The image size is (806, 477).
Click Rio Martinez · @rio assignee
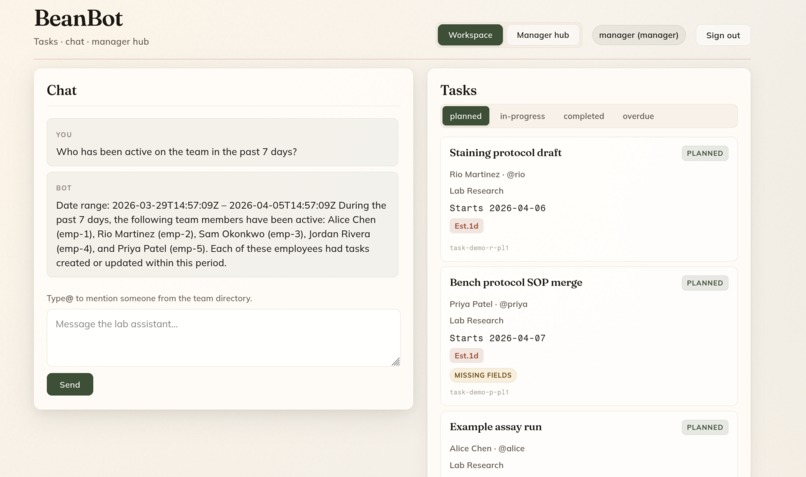[x=487, y=174]
